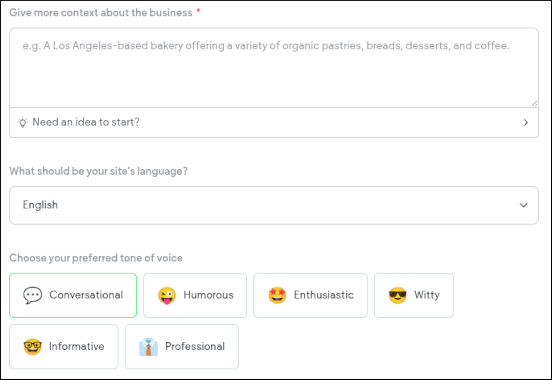Viewport: 552px width, 380px height.
Task: Select the Conversational tone option
Action: [x=73, y=295]
